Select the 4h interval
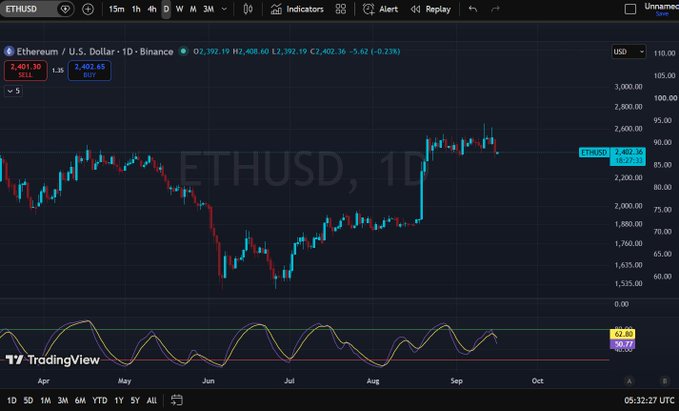Viewport: 679px width, 411px height. tap(152, 9)
